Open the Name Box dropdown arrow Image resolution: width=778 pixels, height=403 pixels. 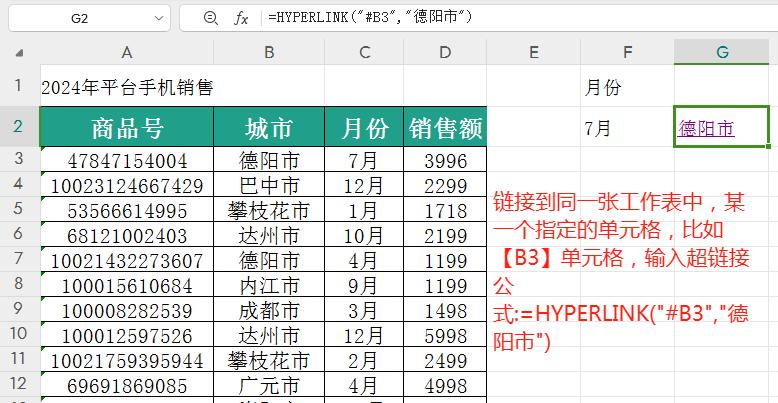point(159,18)
